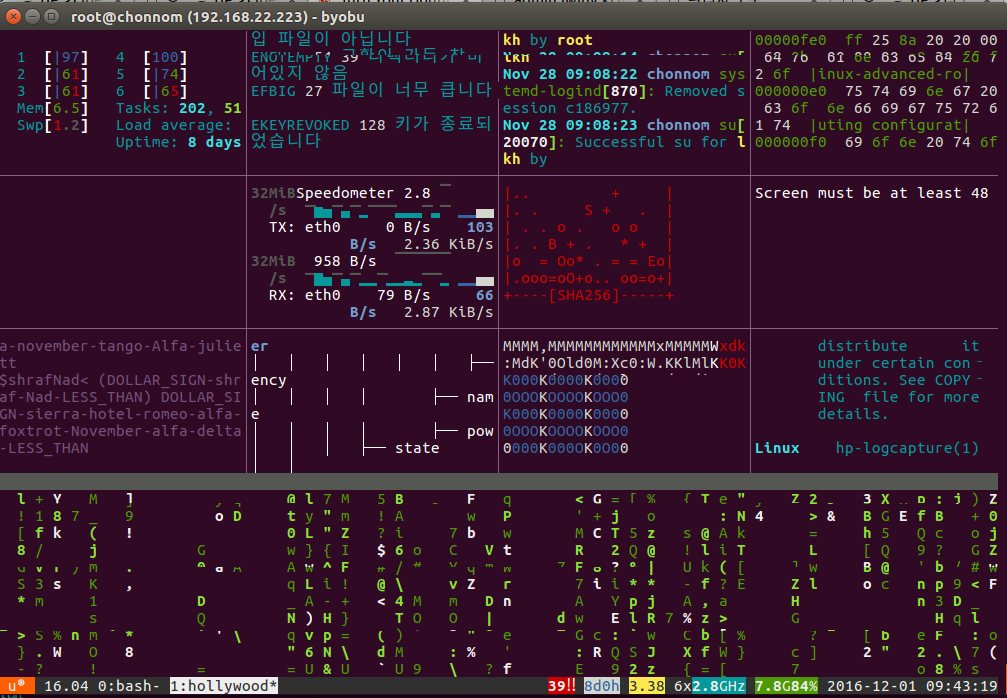Click the CPU 5 meter showing 74
This screenshot has width=1007, height=698.
pyautogui.click(x=152, y=74)
